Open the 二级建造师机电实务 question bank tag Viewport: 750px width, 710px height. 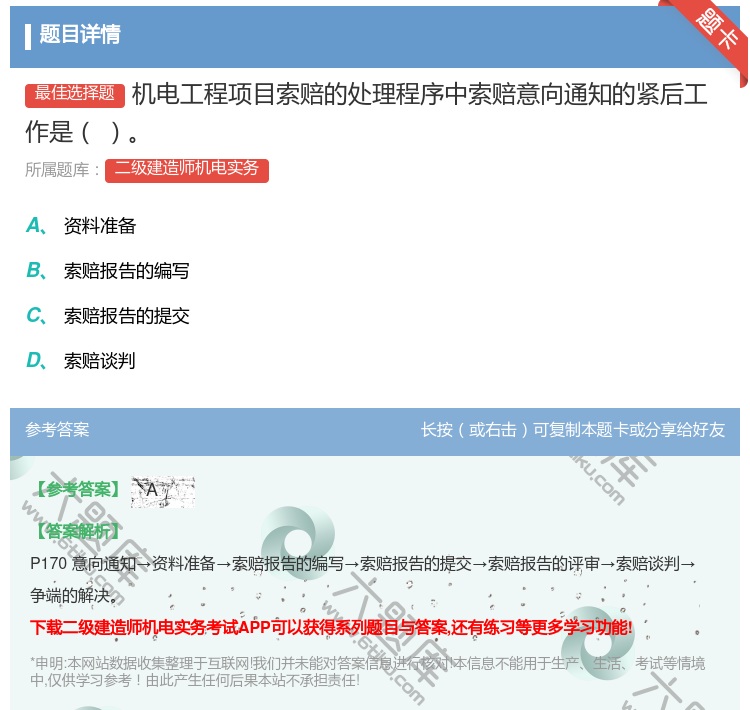187,170
